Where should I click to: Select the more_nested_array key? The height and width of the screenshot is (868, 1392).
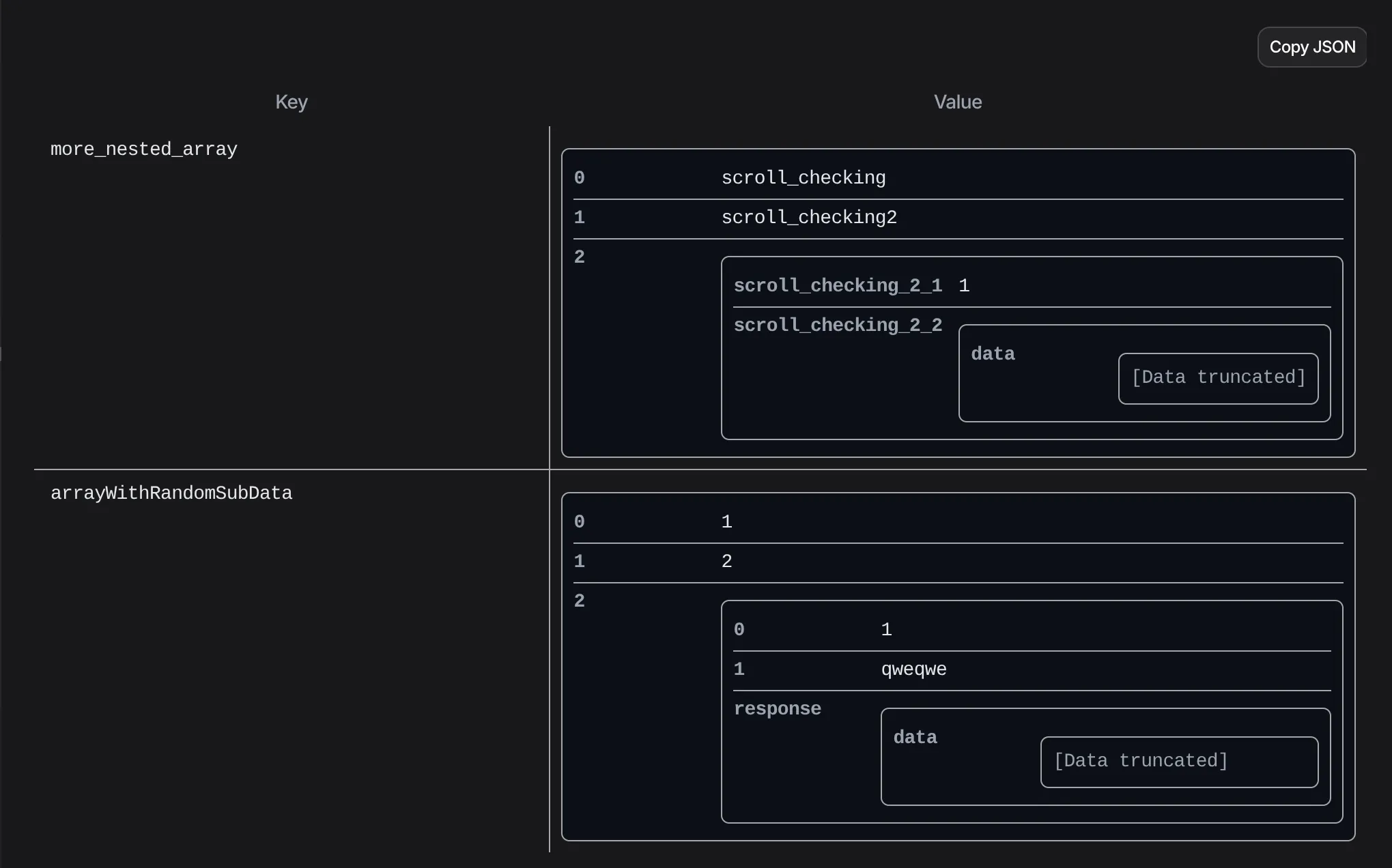point(144,149)
